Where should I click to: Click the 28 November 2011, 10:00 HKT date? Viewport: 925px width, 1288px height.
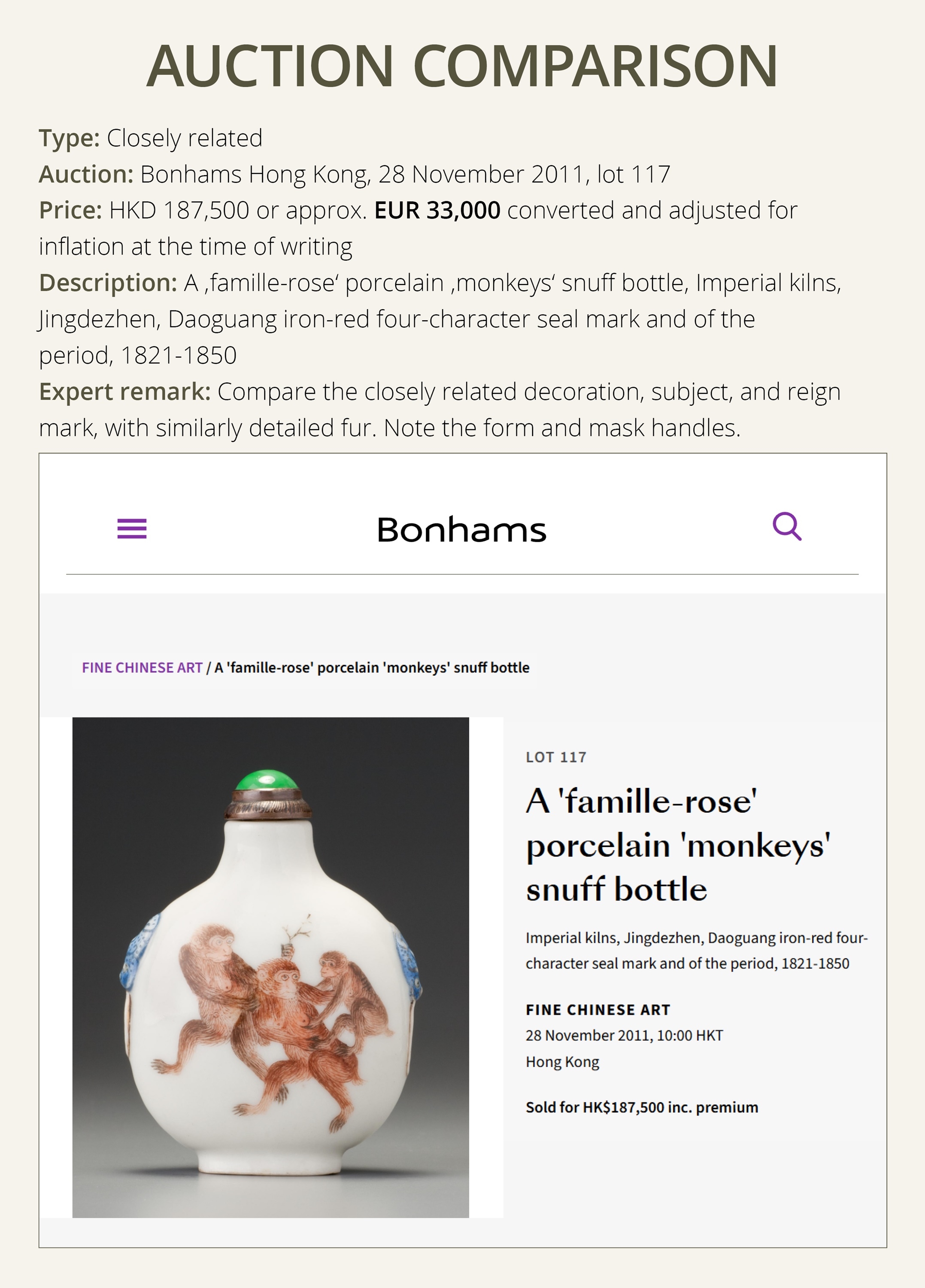[x=624, y=1036]
